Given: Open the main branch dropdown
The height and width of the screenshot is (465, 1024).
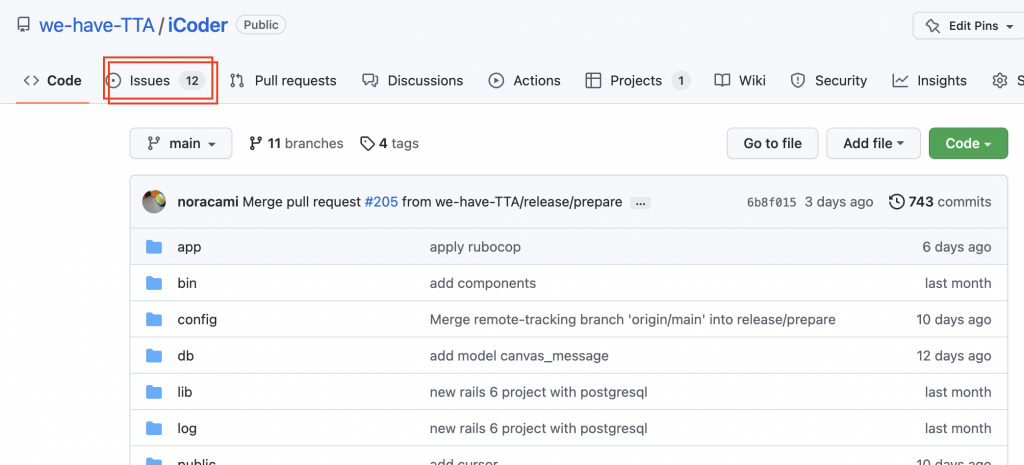Looking at the screenshot, I should tap(180, 144).
